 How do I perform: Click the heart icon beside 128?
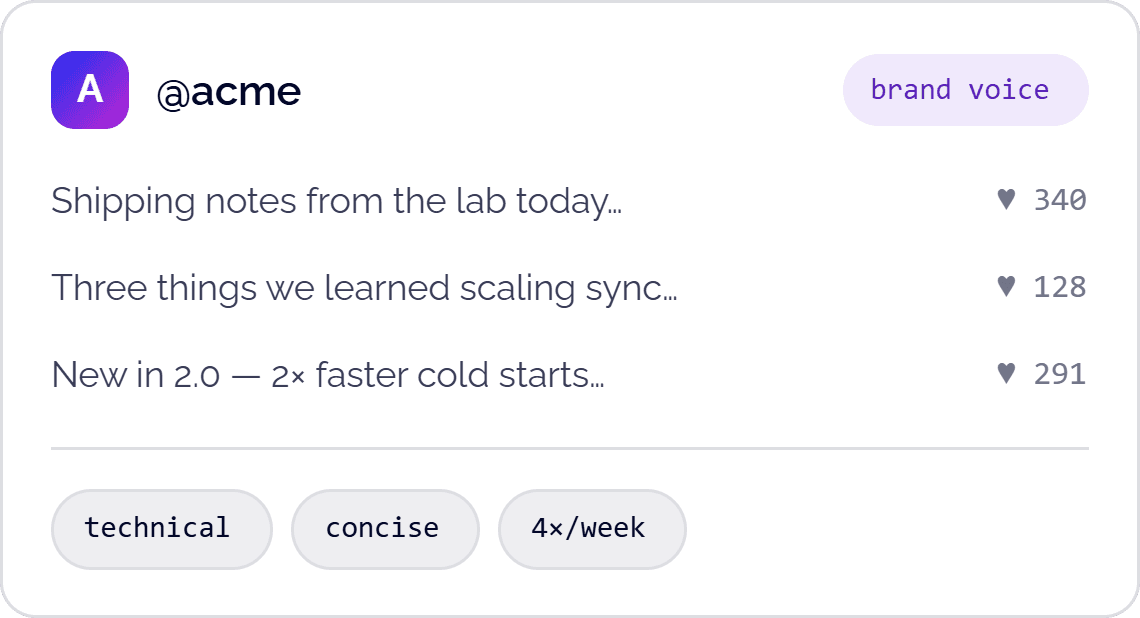click(x=1006, y=286)
